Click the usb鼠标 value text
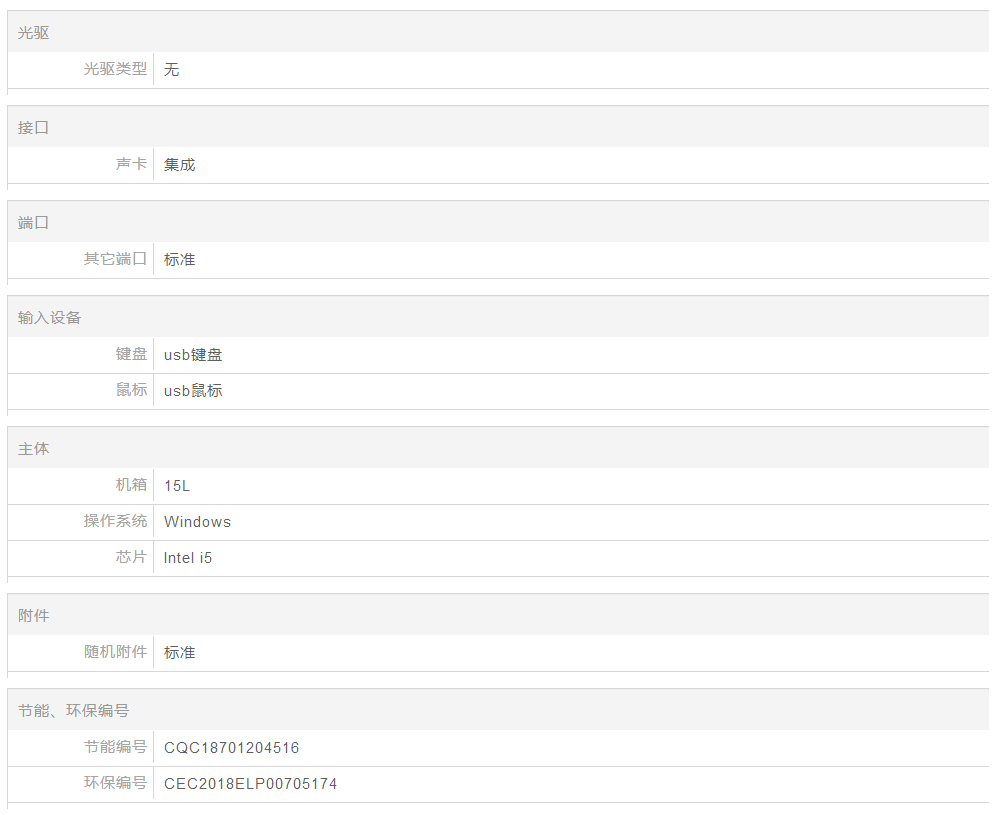The image size is (996, 815). point(193,391)
